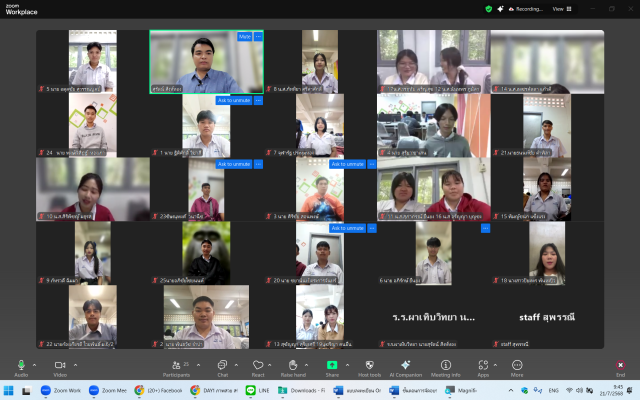Image resolution: width=640 pixels, height=400 pixels.
Task: Expand the arrow next to Participants
Action: coord(197,365)
